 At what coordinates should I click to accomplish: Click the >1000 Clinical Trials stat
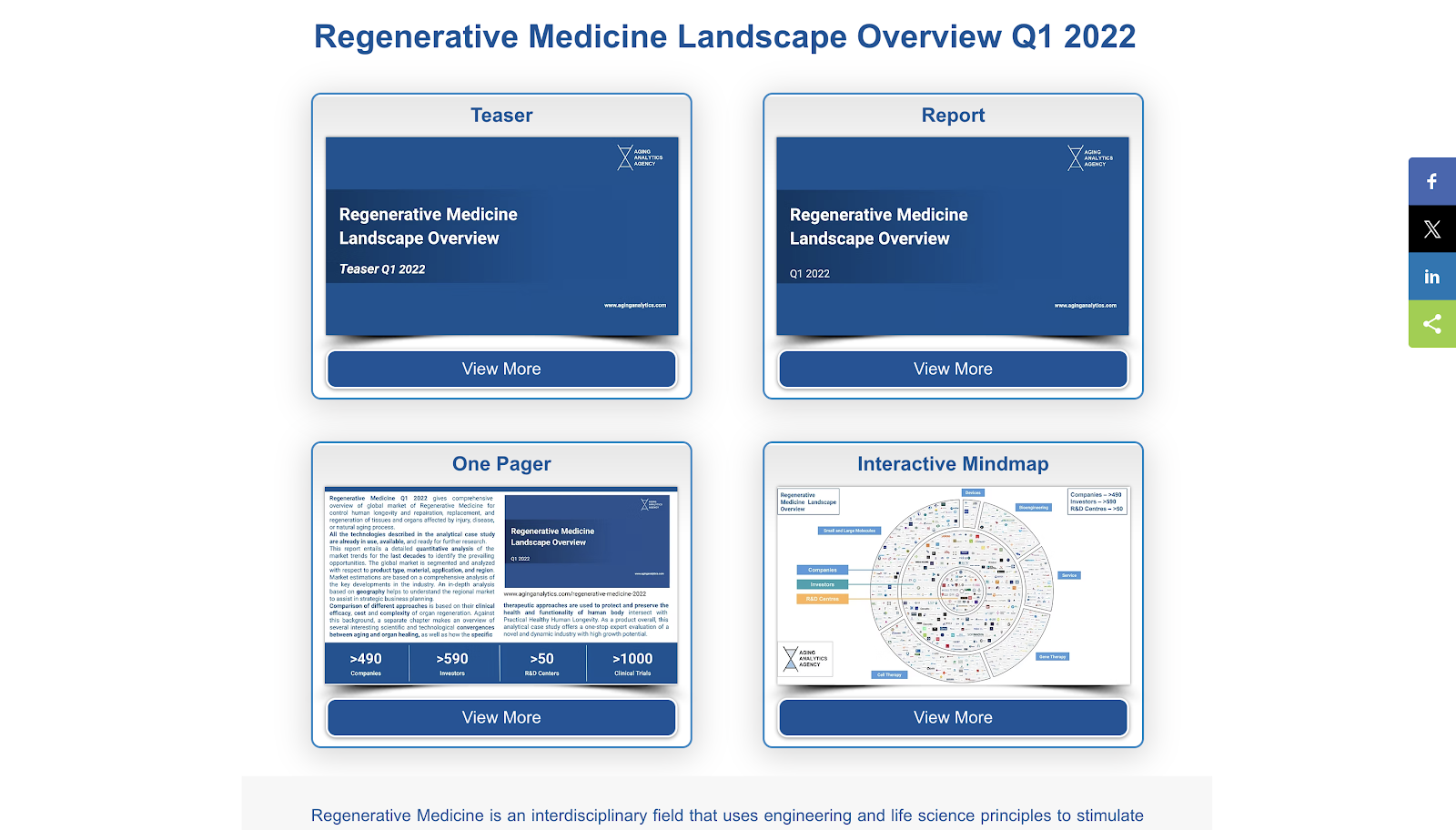632,663
